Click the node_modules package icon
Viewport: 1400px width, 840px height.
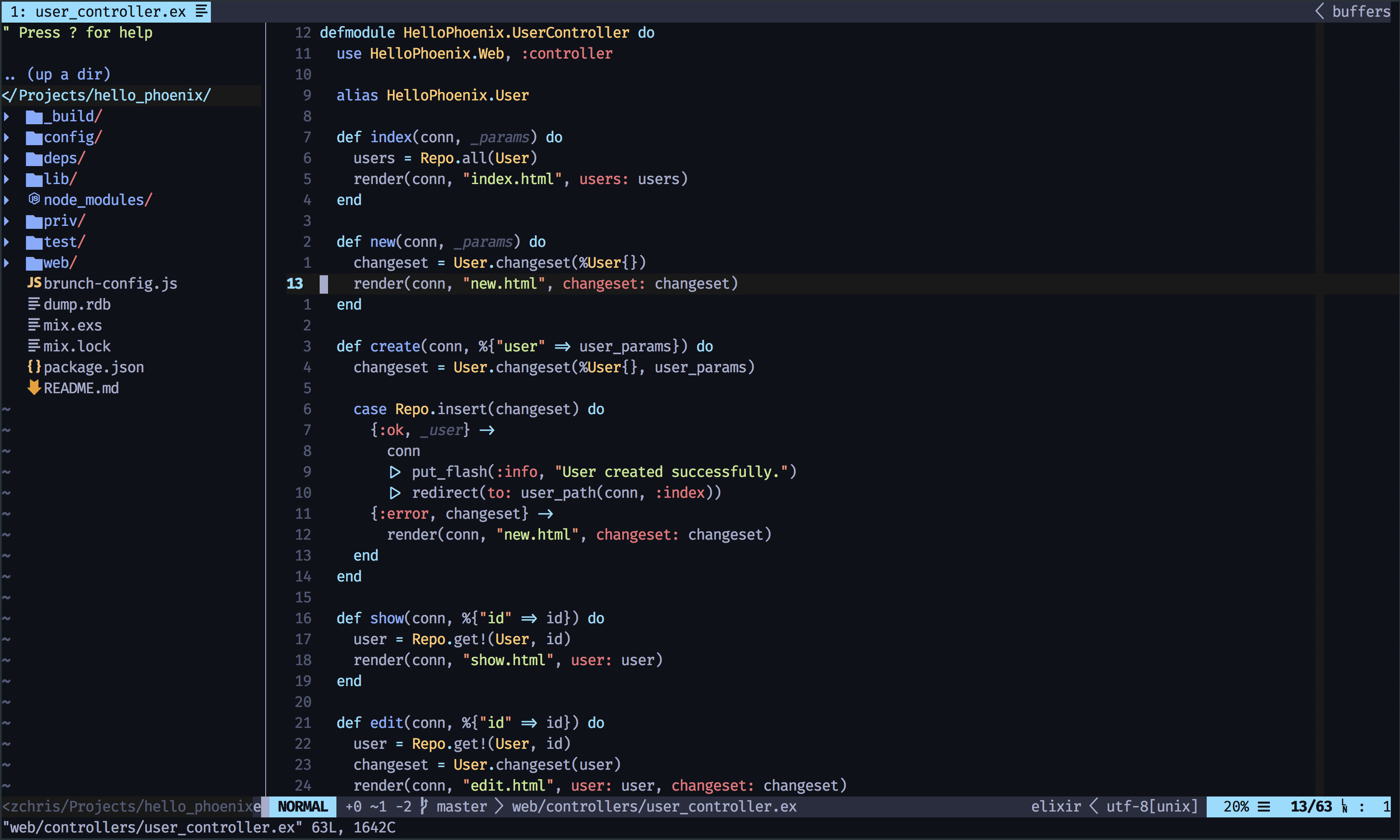pyautogui.click(x=35, y=199)
